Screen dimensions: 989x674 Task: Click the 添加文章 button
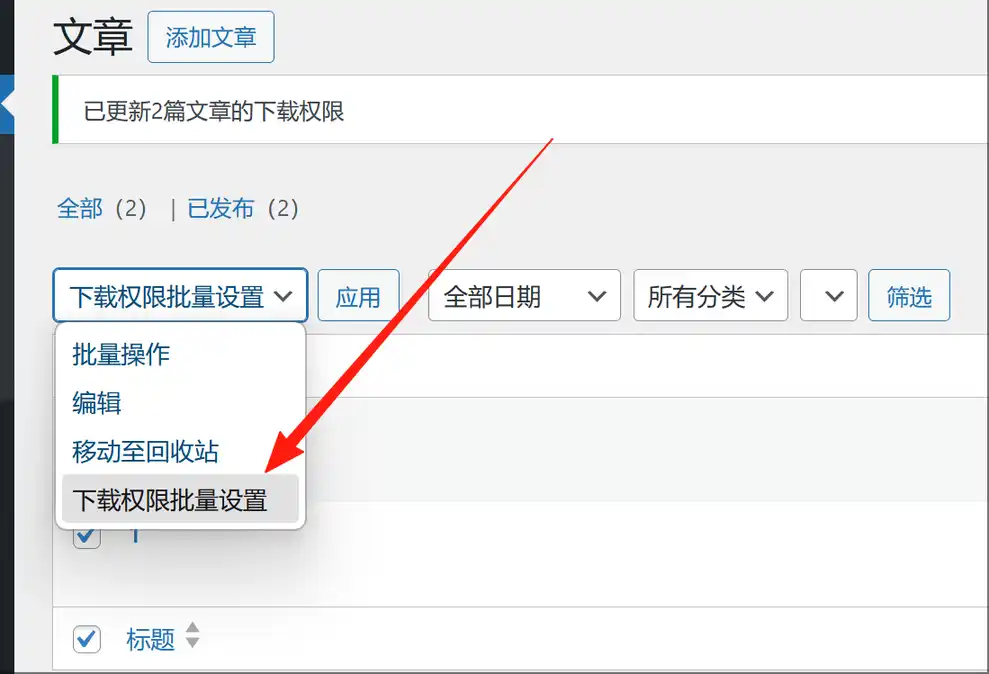211,37
